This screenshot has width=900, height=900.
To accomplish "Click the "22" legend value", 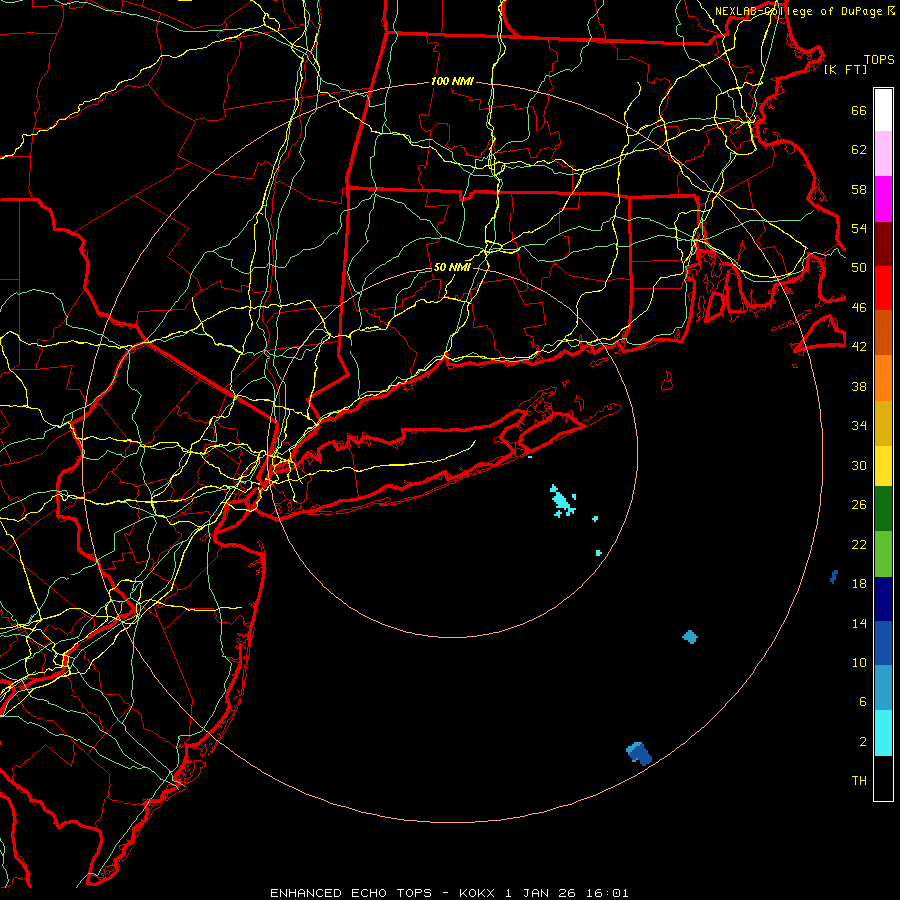I will 859,545.
